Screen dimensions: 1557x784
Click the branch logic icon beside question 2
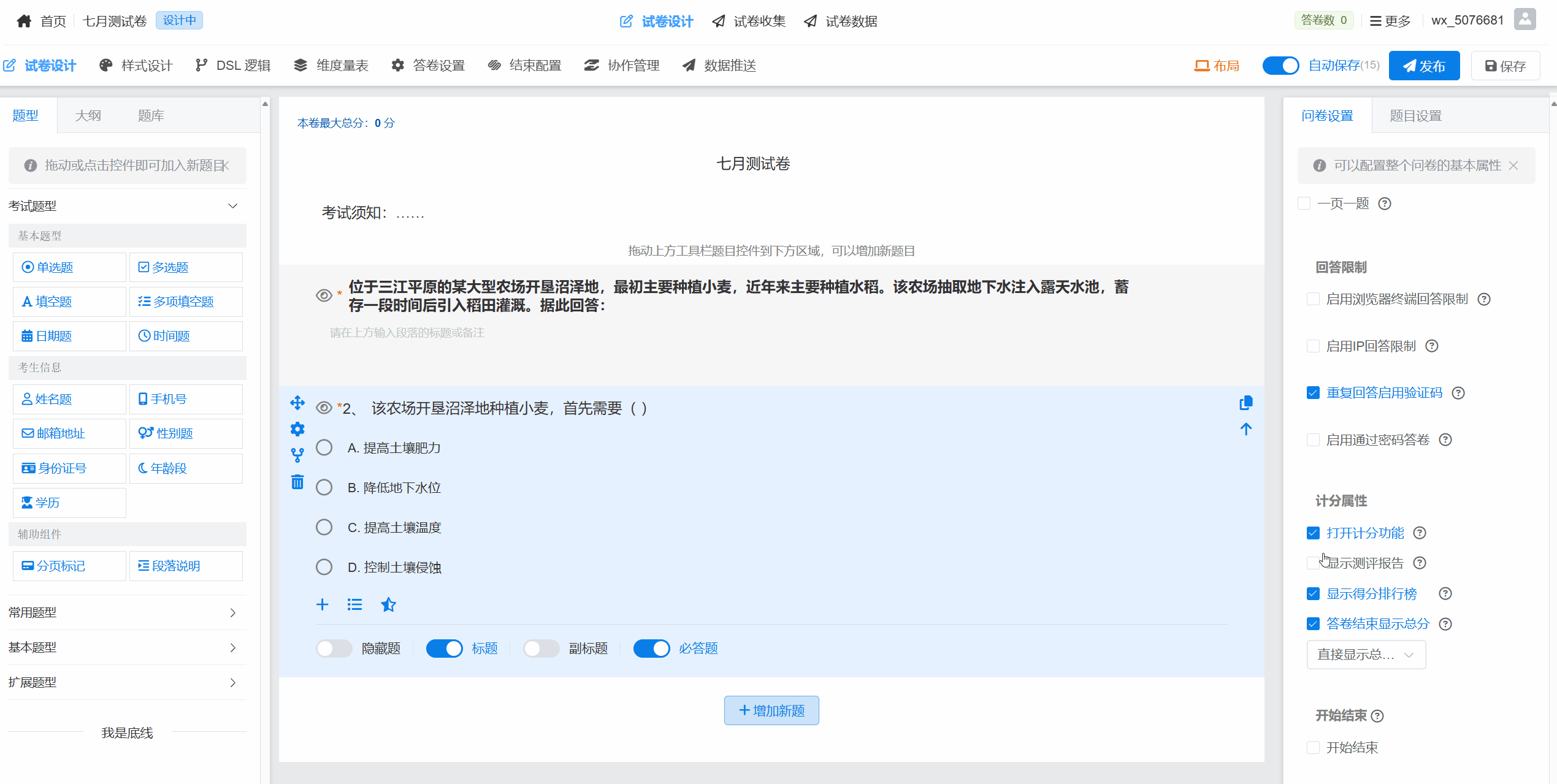pyautogui.click(x=297, y=455)
